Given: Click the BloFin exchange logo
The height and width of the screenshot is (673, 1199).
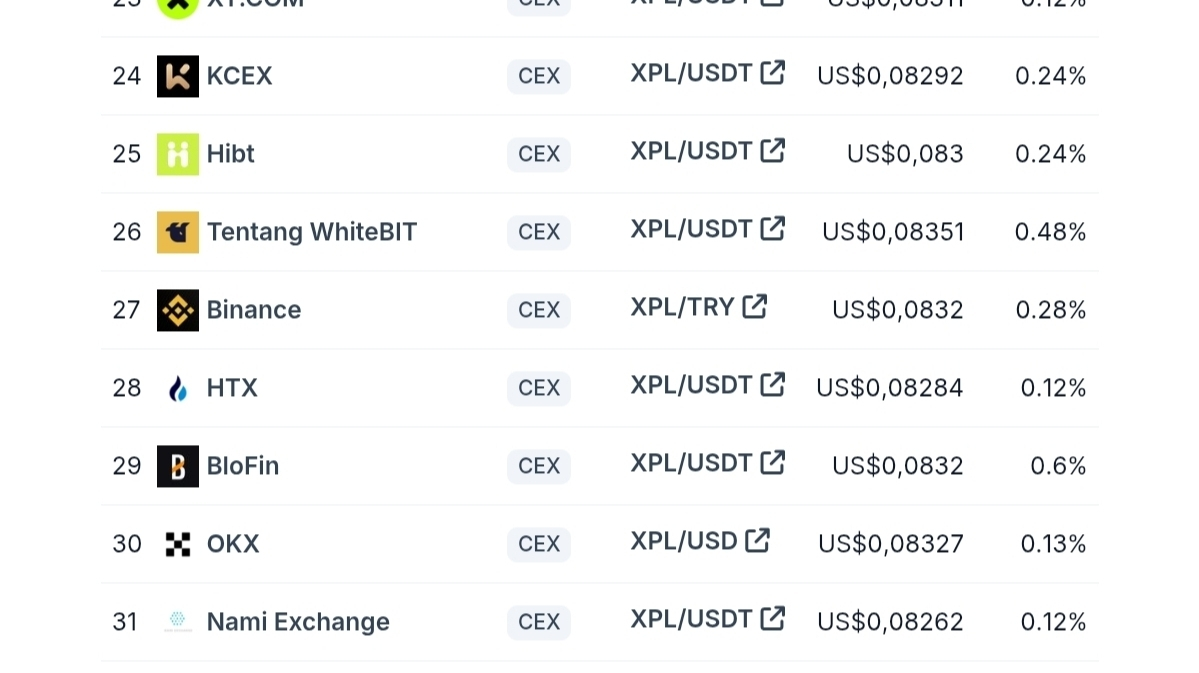Looking at the screenshot, I should 178,466.
